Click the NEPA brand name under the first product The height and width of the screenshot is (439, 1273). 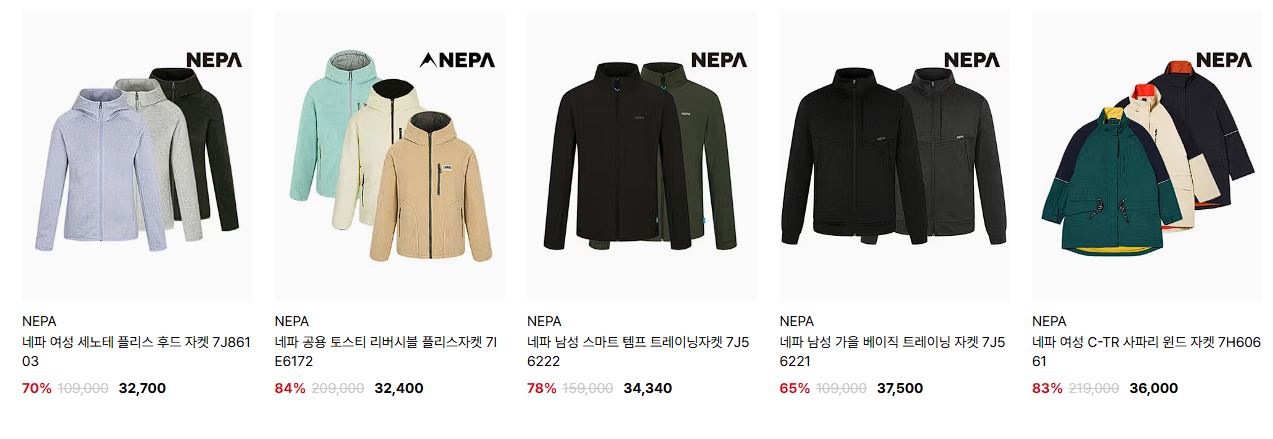point(39,321)
